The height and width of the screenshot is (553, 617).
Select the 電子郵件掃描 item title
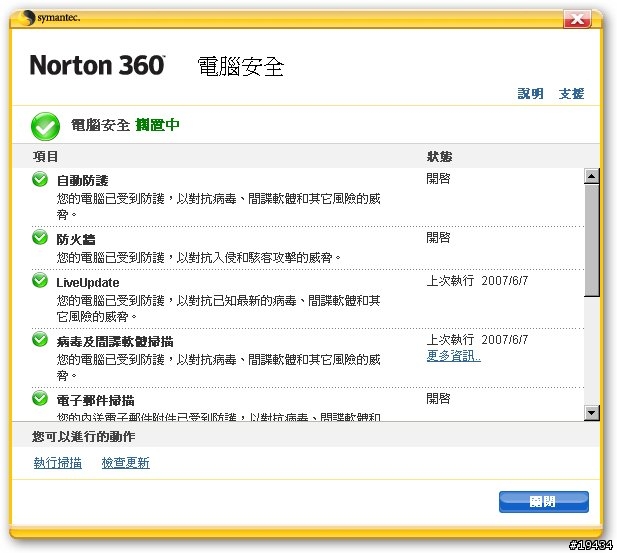(x=95, y=400)
